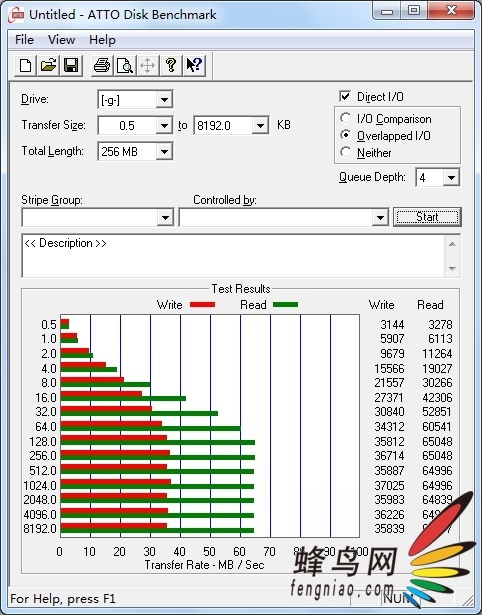
Task: Open the View menu
Action: point(61,40)
